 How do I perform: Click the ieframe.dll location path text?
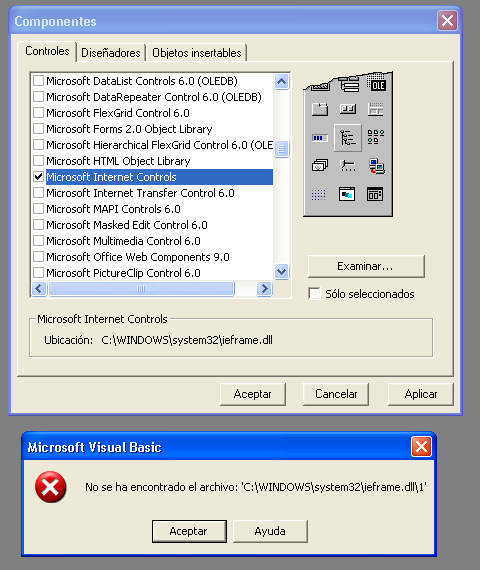187,340
